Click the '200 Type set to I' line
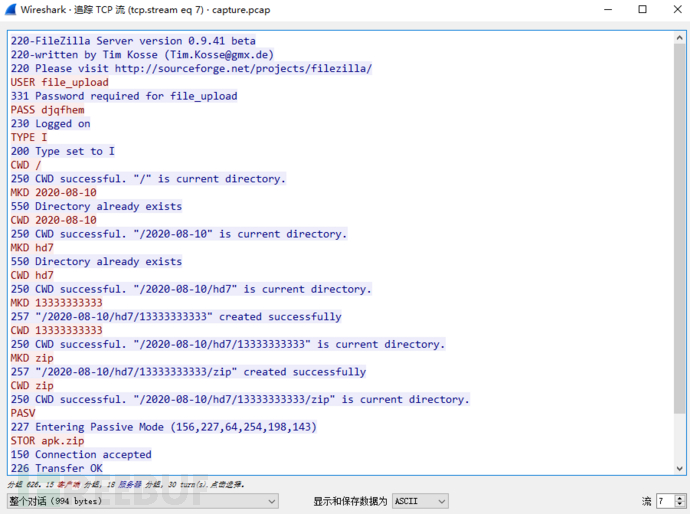The width and height of the screenshot is (690, 514). click(x=63, y=151)
